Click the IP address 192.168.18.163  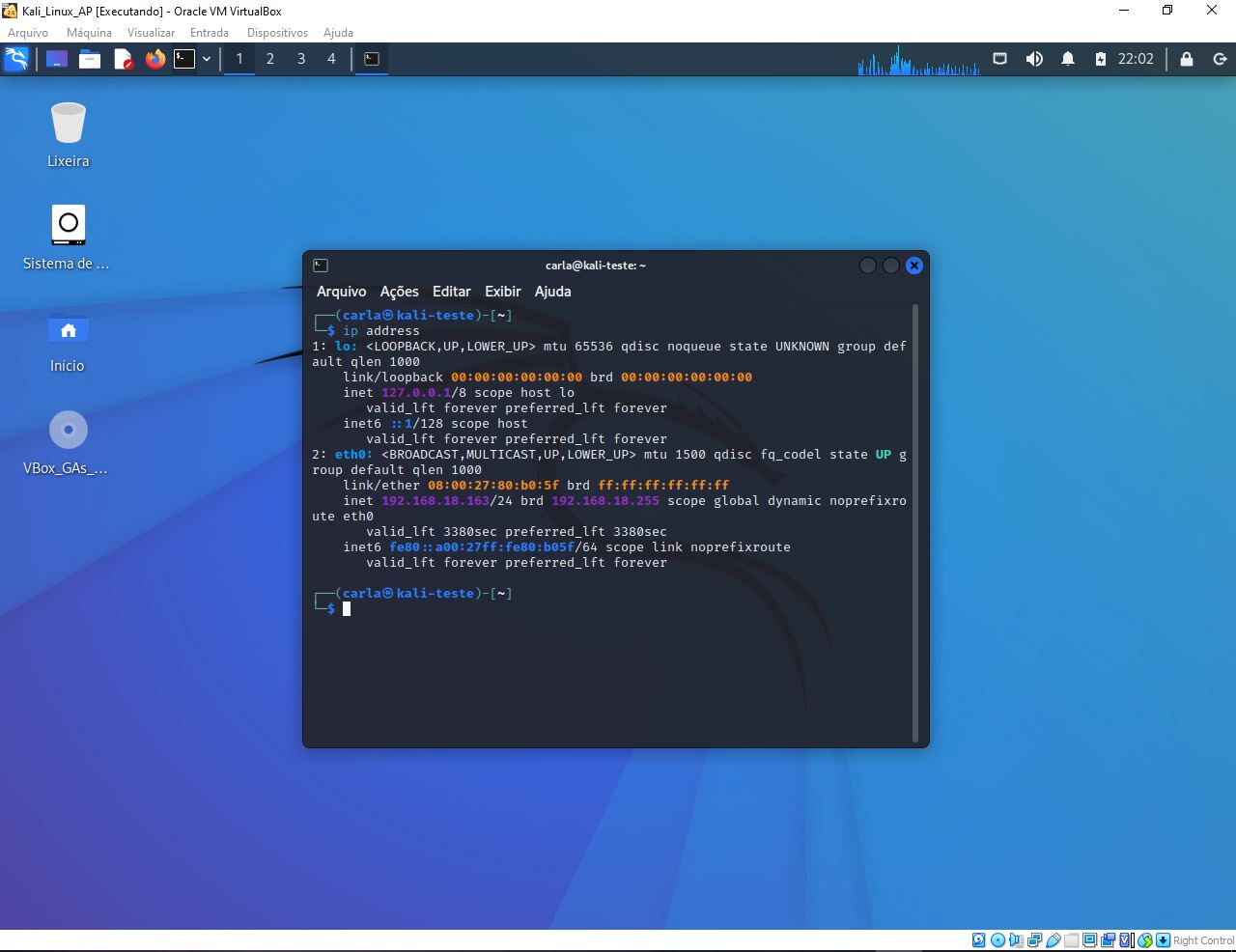click(x=435, y=501)
